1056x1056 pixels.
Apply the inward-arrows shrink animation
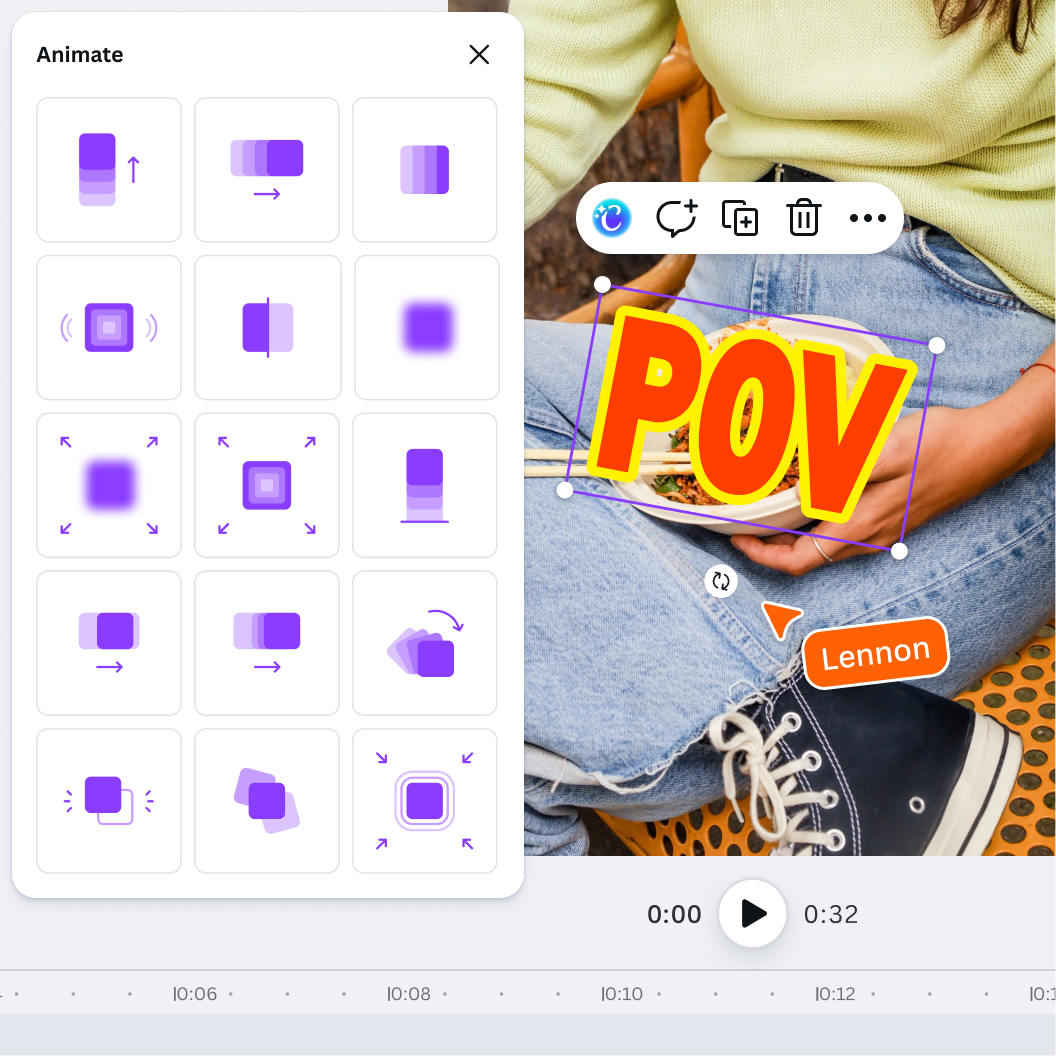[x=424, y=801]
